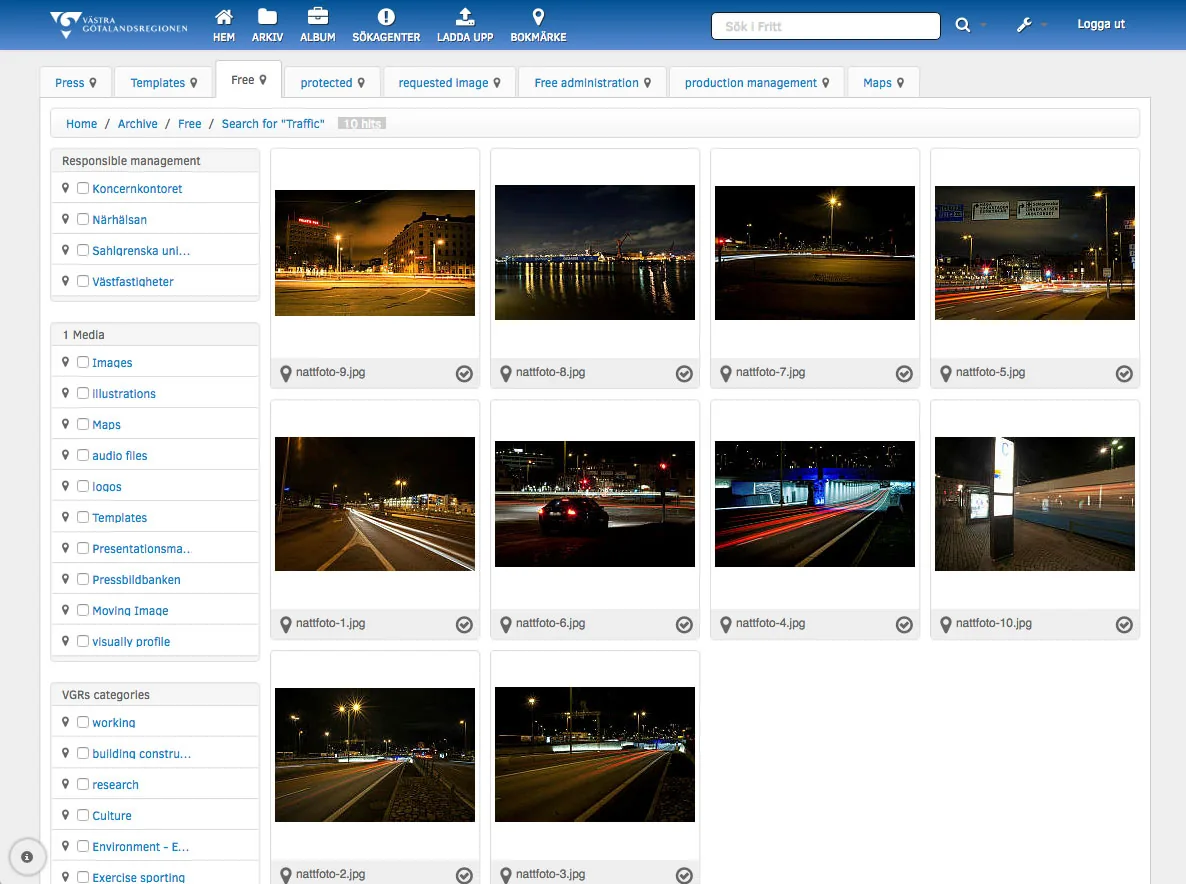
Task: Expand pin marker beside Närhälsan
Action: (65, 219)
